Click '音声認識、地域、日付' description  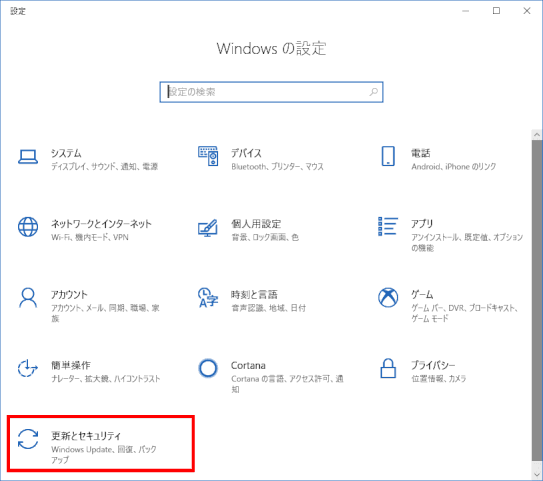268,308
